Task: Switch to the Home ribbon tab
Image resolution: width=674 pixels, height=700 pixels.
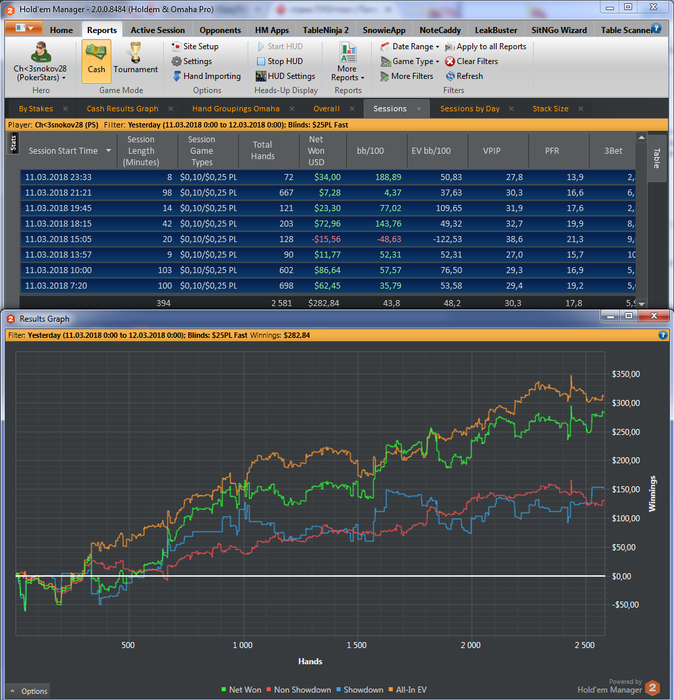Action: click(61, 30)
